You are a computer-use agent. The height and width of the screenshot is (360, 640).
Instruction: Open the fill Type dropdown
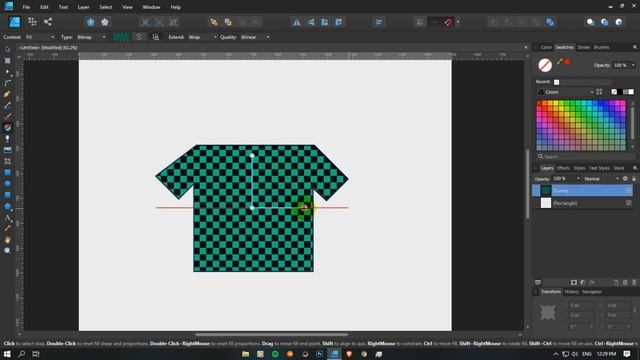[91, 37]
